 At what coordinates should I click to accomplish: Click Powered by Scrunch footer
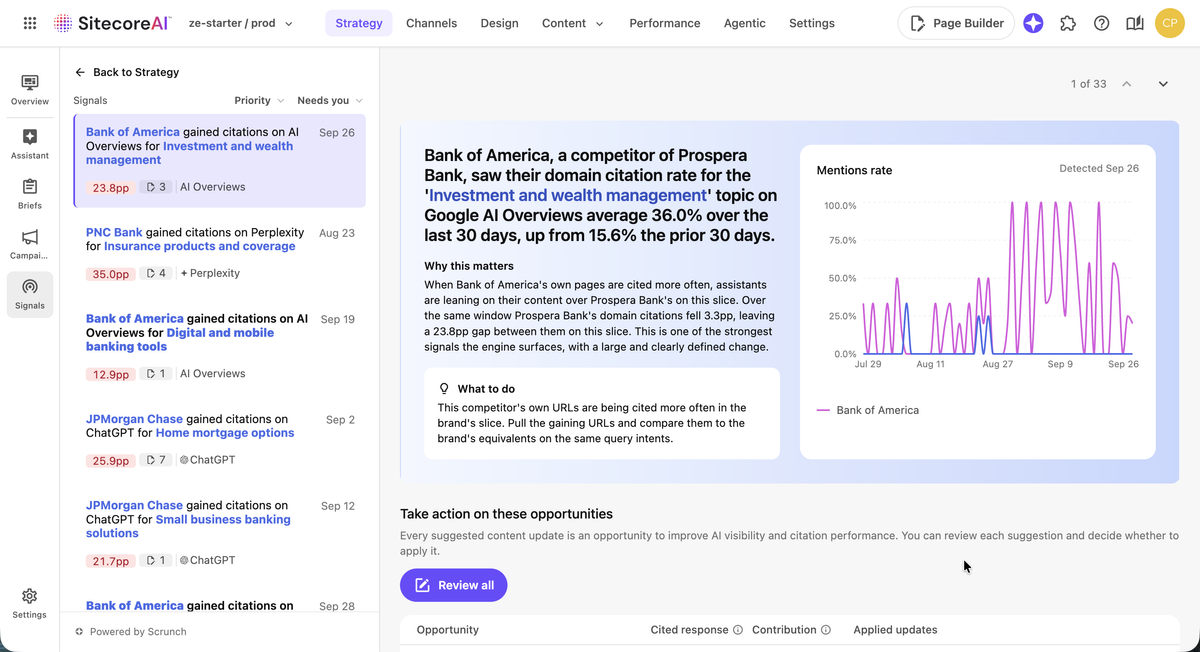point(130,632)
